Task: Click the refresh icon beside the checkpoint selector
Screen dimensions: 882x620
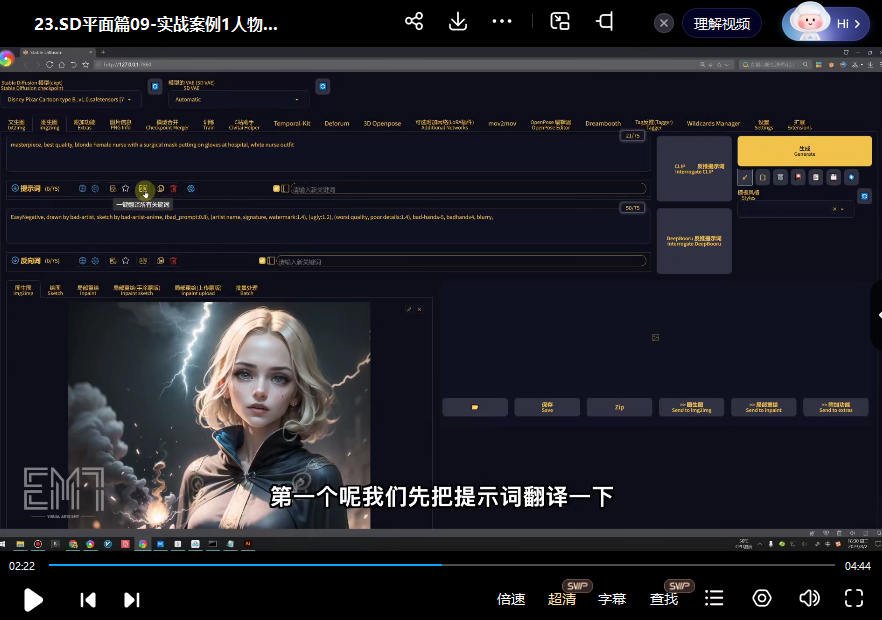Action: pyautogui.click(x=153, y=86)
